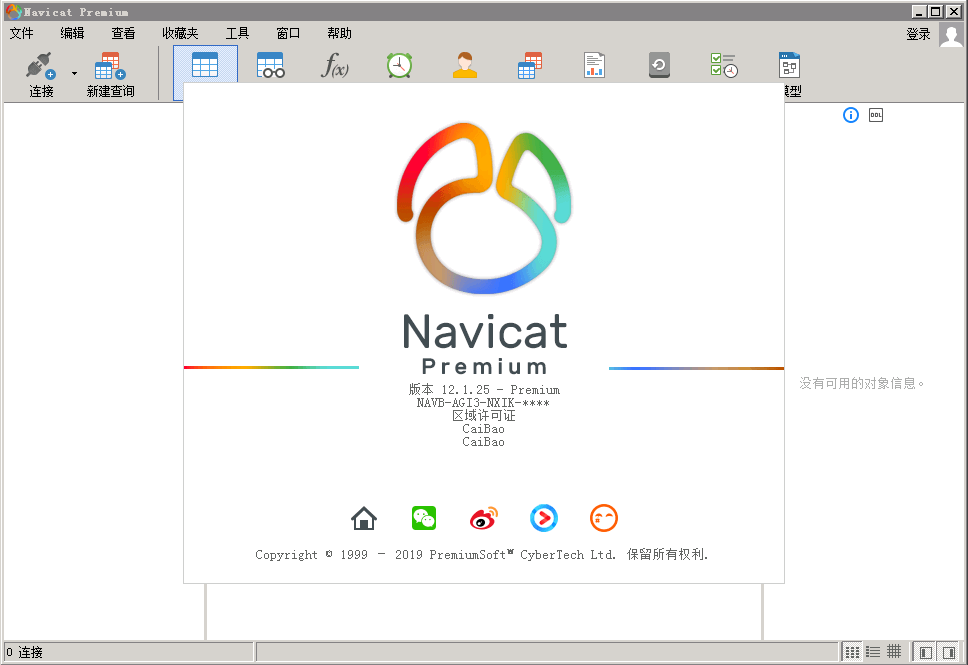Open the Model diagram icon
The image size is (968, 665).
click(790, 65)
